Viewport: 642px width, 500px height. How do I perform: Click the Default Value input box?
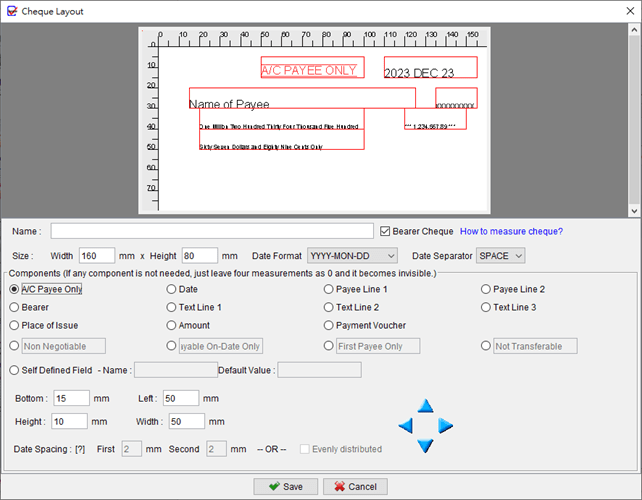[x=319, y=370]
